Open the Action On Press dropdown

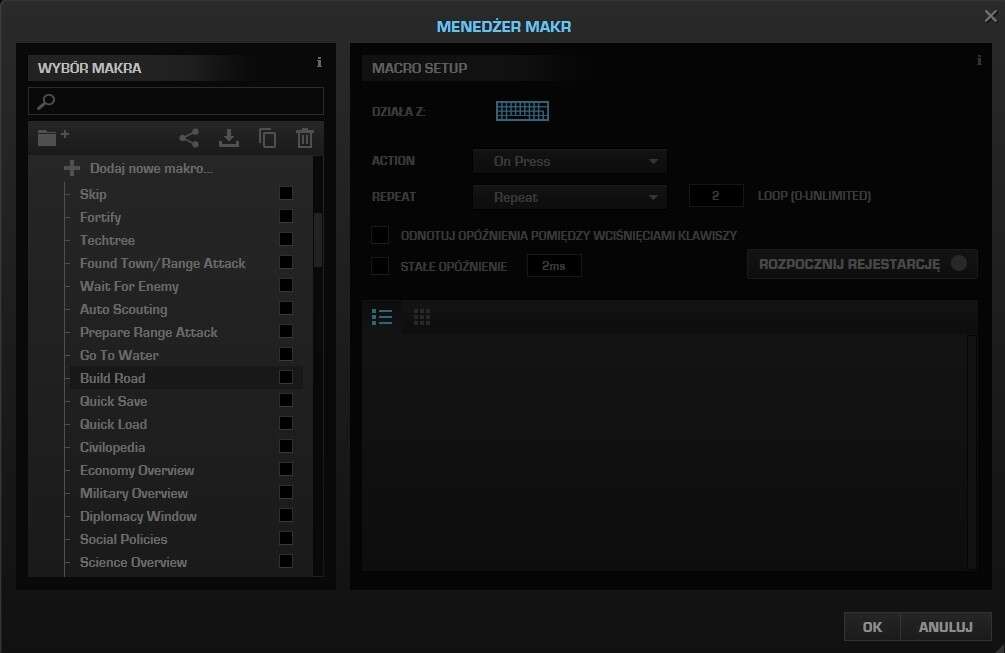[569, 161]
